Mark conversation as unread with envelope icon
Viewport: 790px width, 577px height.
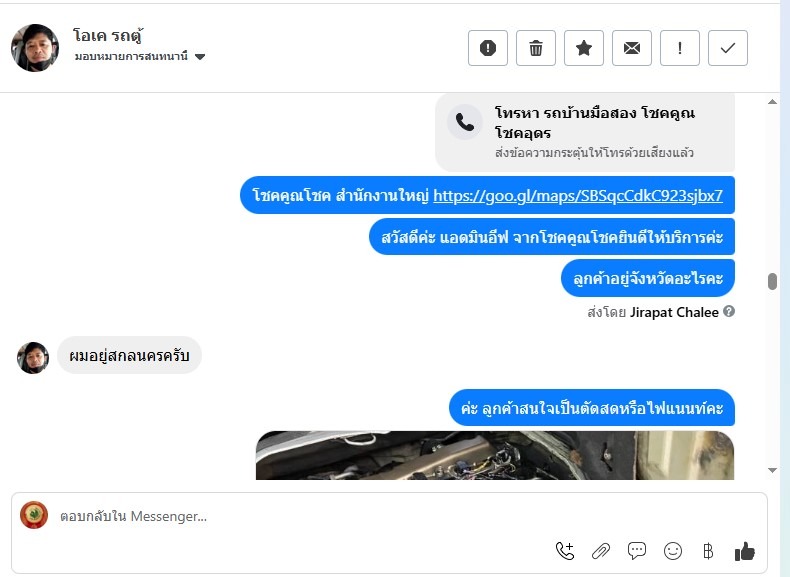[632, 48]
